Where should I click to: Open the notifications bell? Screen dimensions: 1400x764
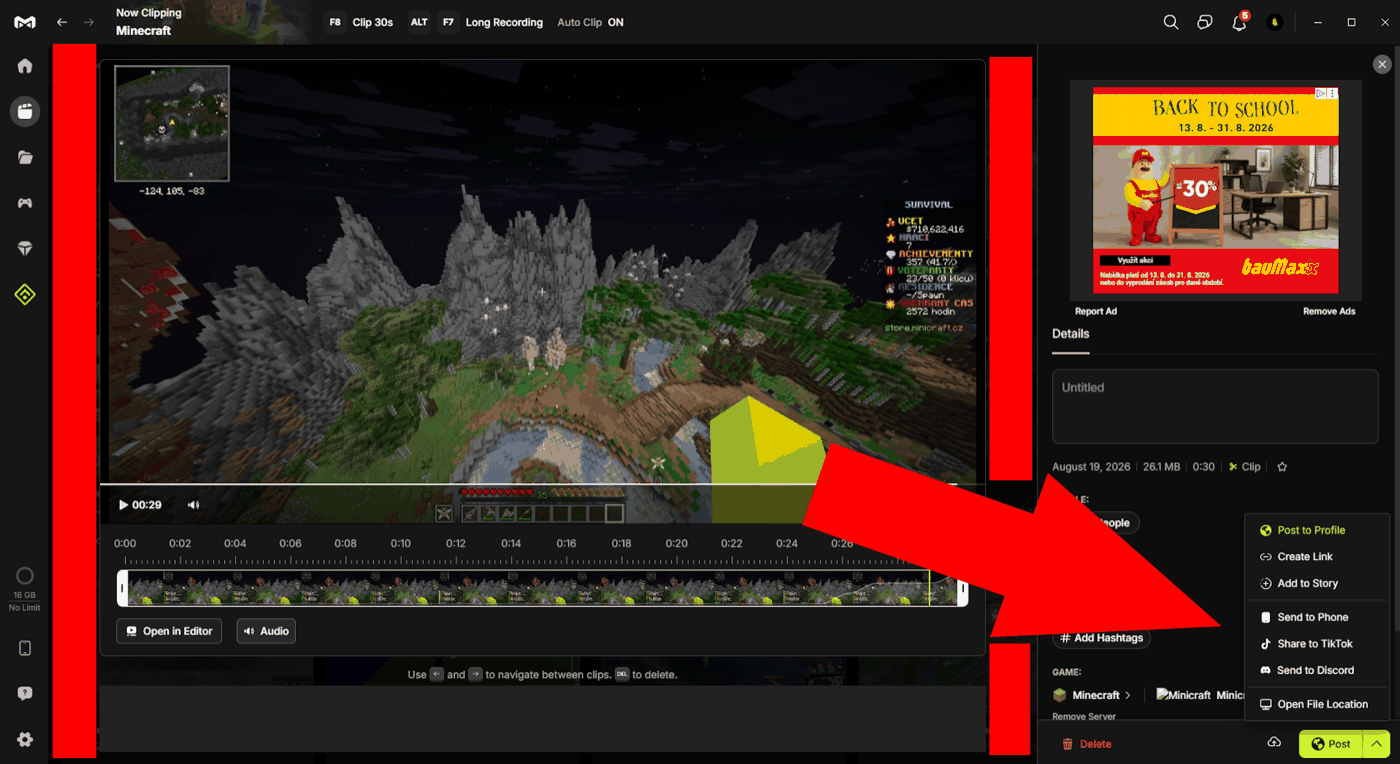(1239, 22)
